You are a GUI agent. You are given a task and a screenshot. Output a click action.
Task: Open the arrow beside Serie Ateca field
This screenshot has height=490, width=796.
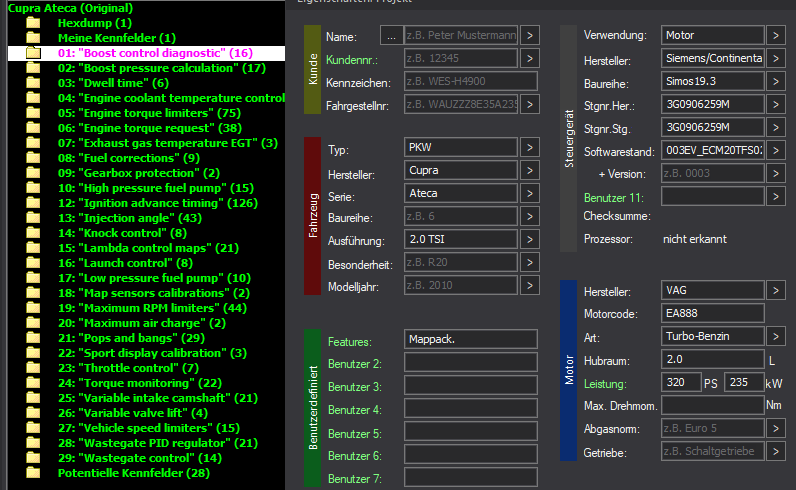529,193
